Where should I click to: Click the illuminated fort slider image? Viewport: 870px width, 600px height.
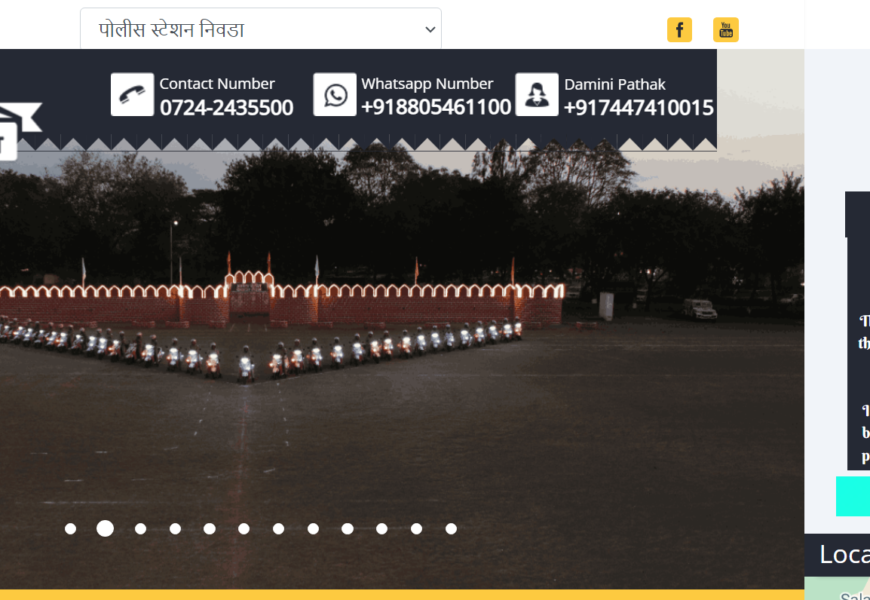400,300
